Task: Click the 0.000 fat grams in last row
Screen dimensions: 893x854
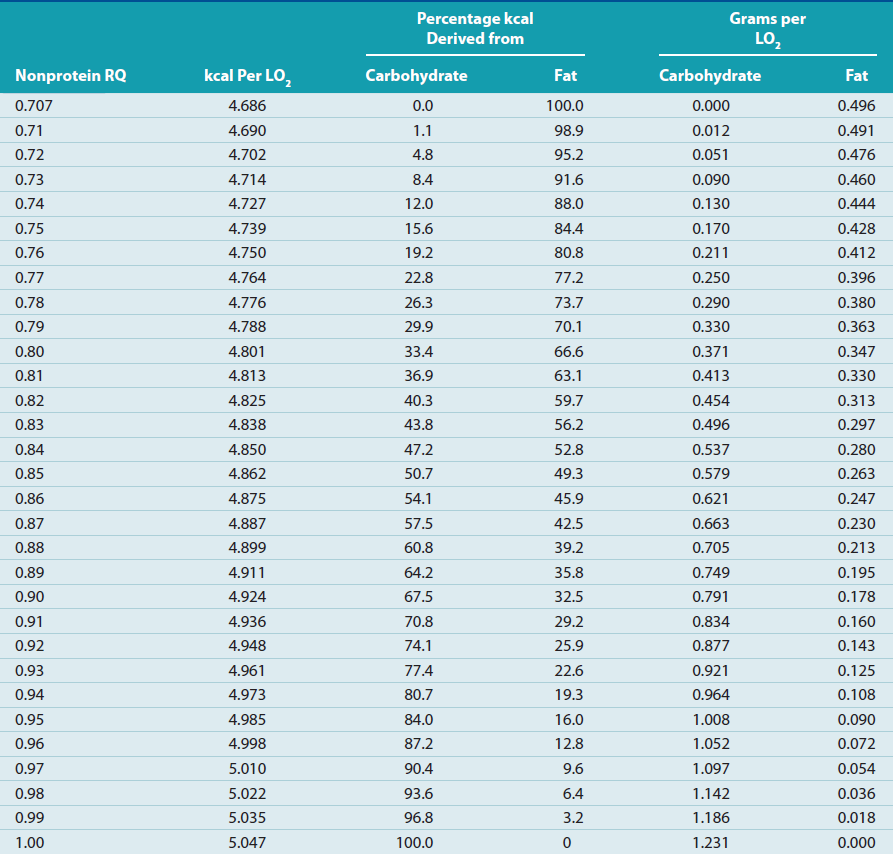Action: coord(855,843)
